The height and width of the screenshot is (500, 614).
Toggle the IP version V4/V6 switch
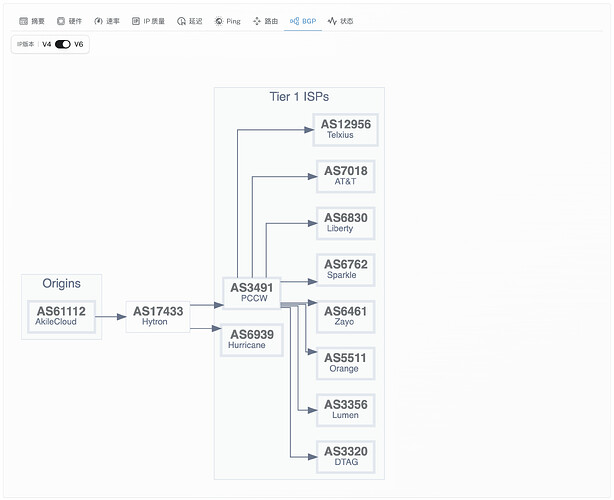tap(63, 44)
